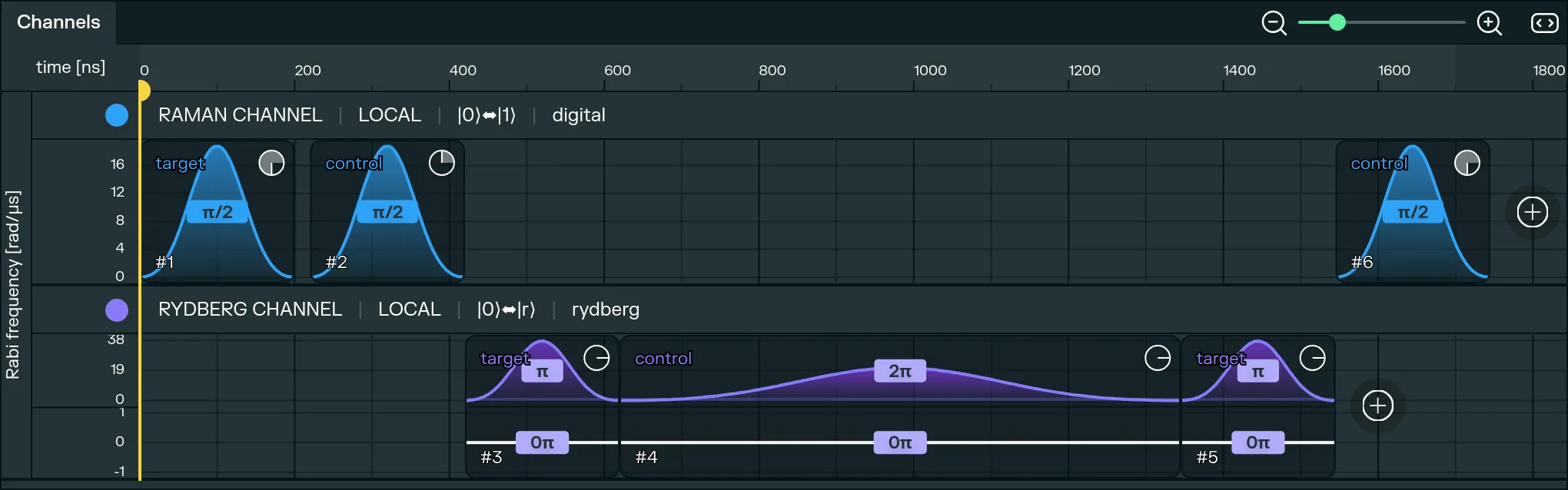Click the blue Raman channel color dot
This screenshot has height=490, width=1568.
pos(117,115)
